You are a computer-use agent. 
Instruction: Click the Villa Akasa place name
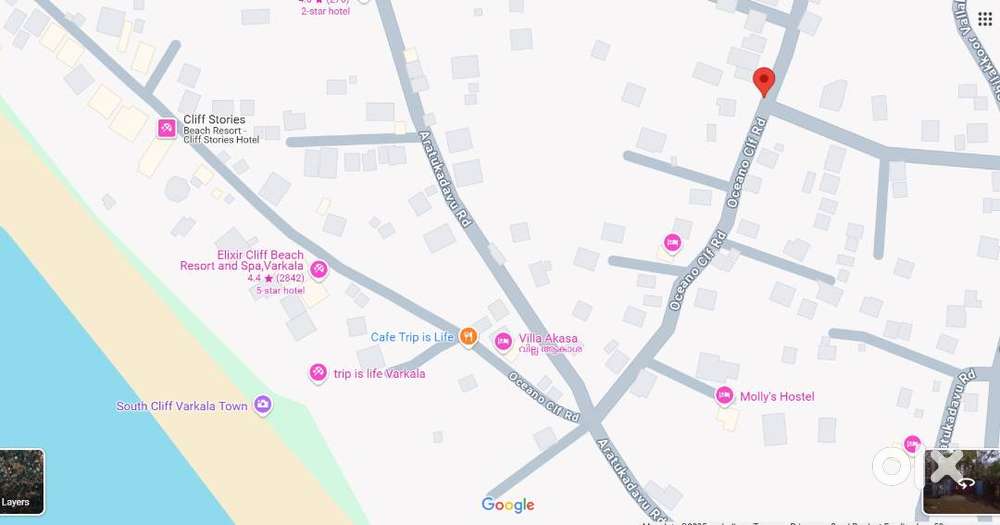(548, 338)
